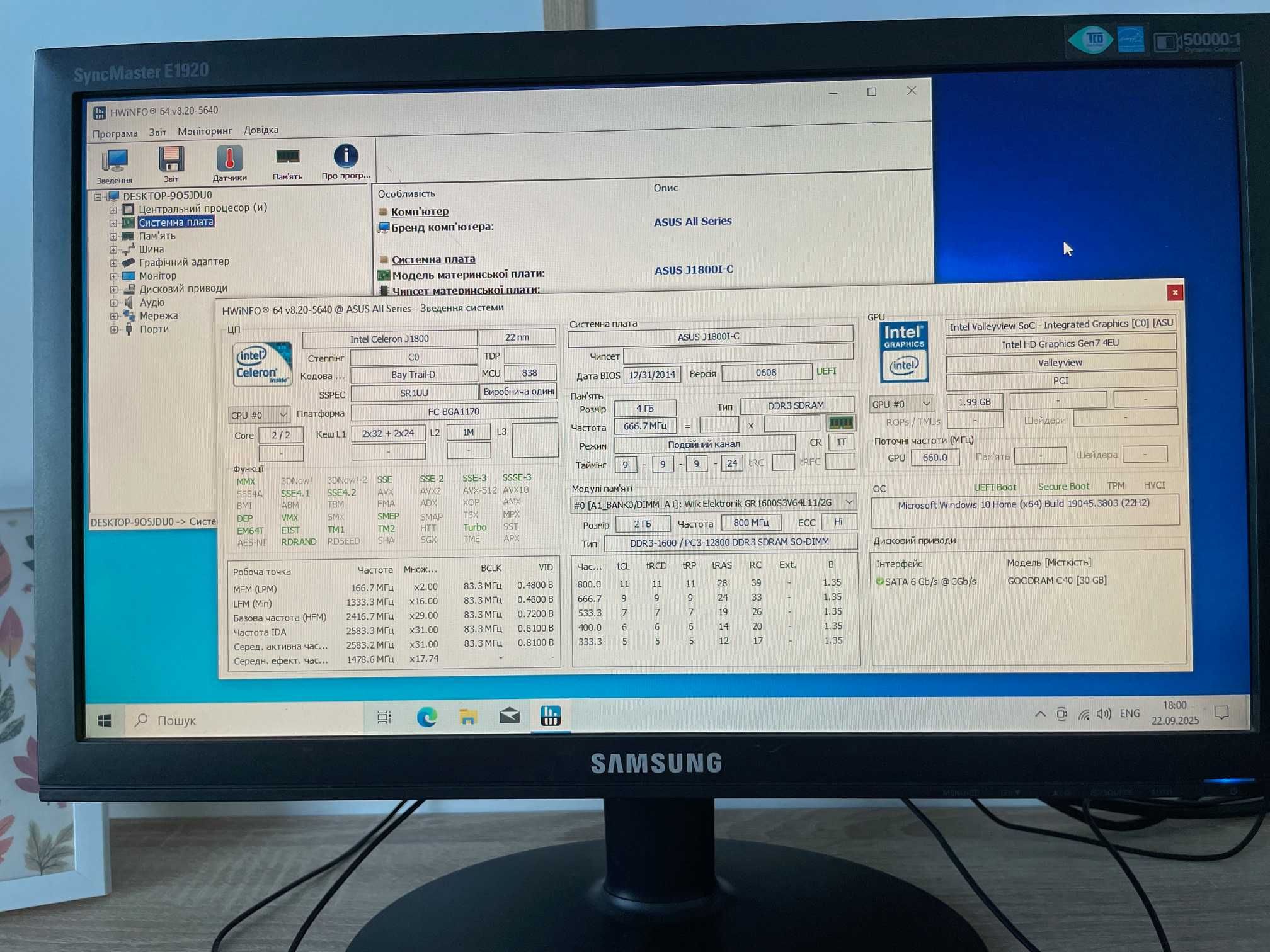
Task: Select Шина in the tree
Action: click(151, 249)
